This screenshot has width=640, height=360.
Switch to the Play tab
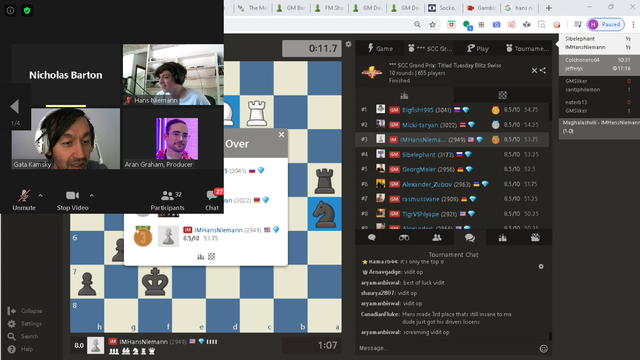[x=478, y=48]
